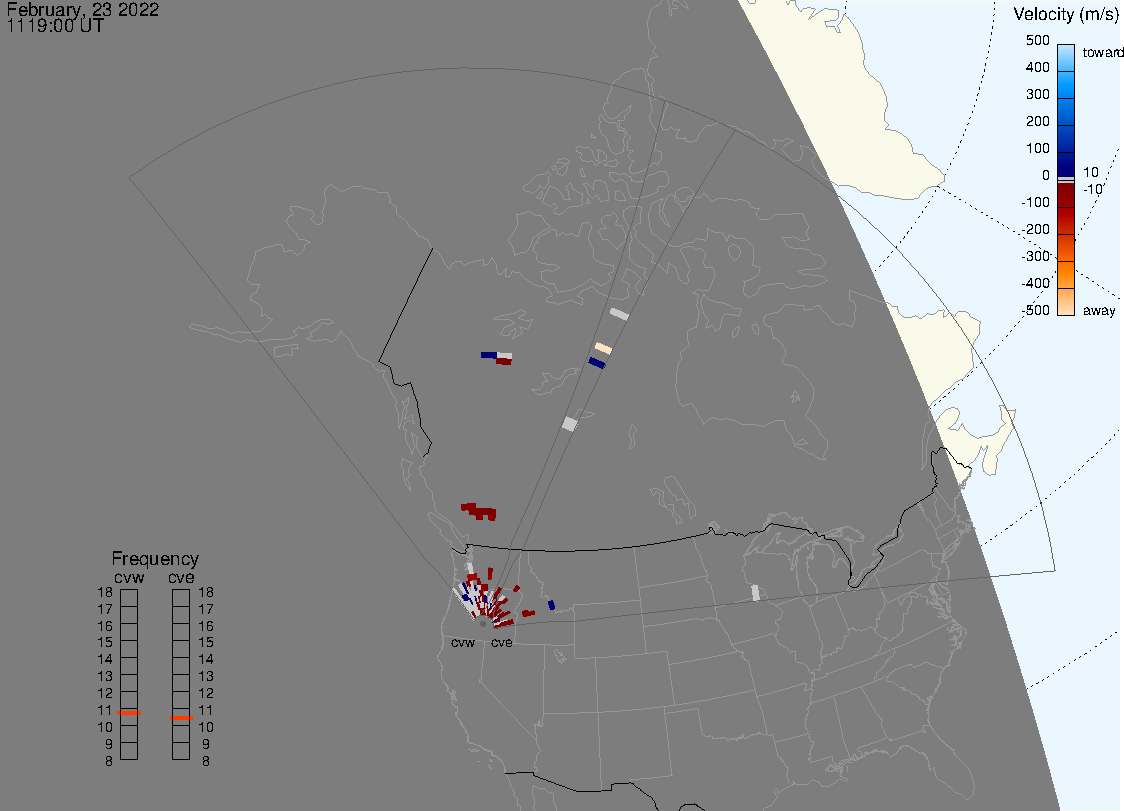Viewport: 1124px width, 811px height.
Task: Select the dark navy swatch between 100 and 0
Action: [1066, 164]
